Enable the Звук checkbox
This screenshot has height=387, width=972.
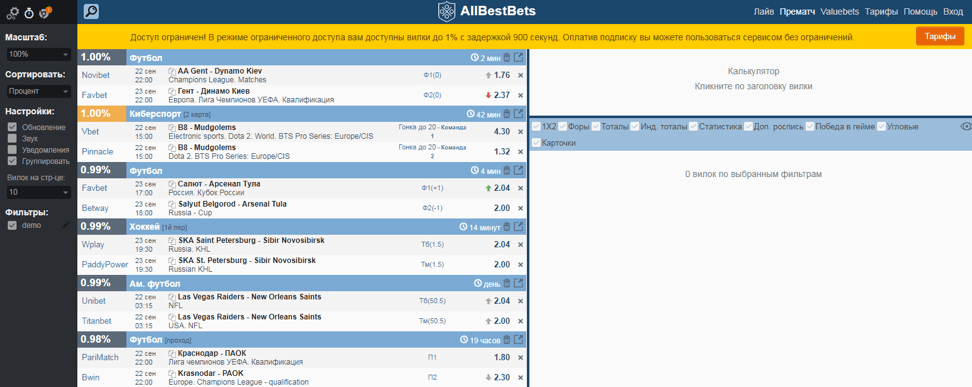[x=12, y=138]
